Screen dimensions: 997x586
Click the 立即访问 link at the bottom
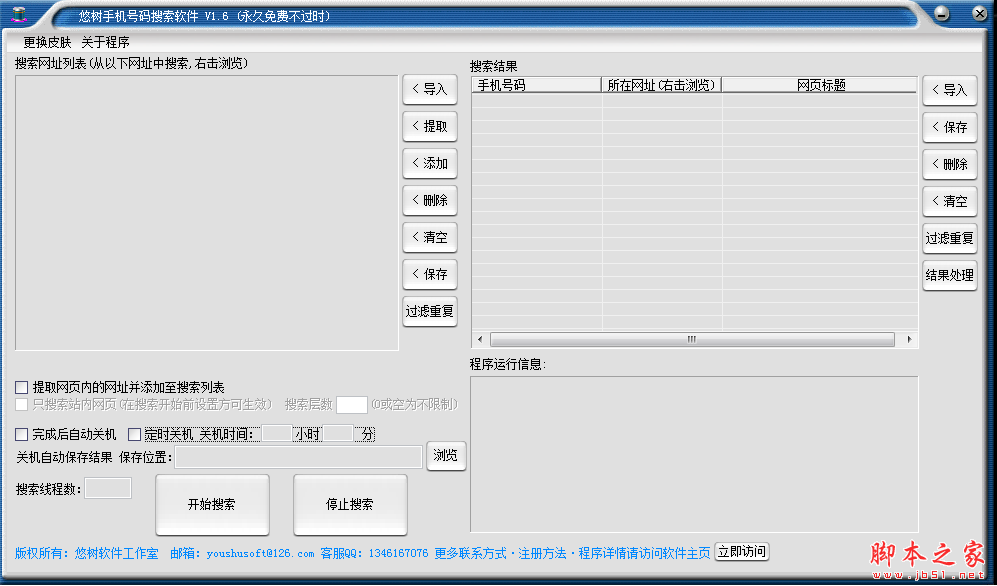(741, 551)
